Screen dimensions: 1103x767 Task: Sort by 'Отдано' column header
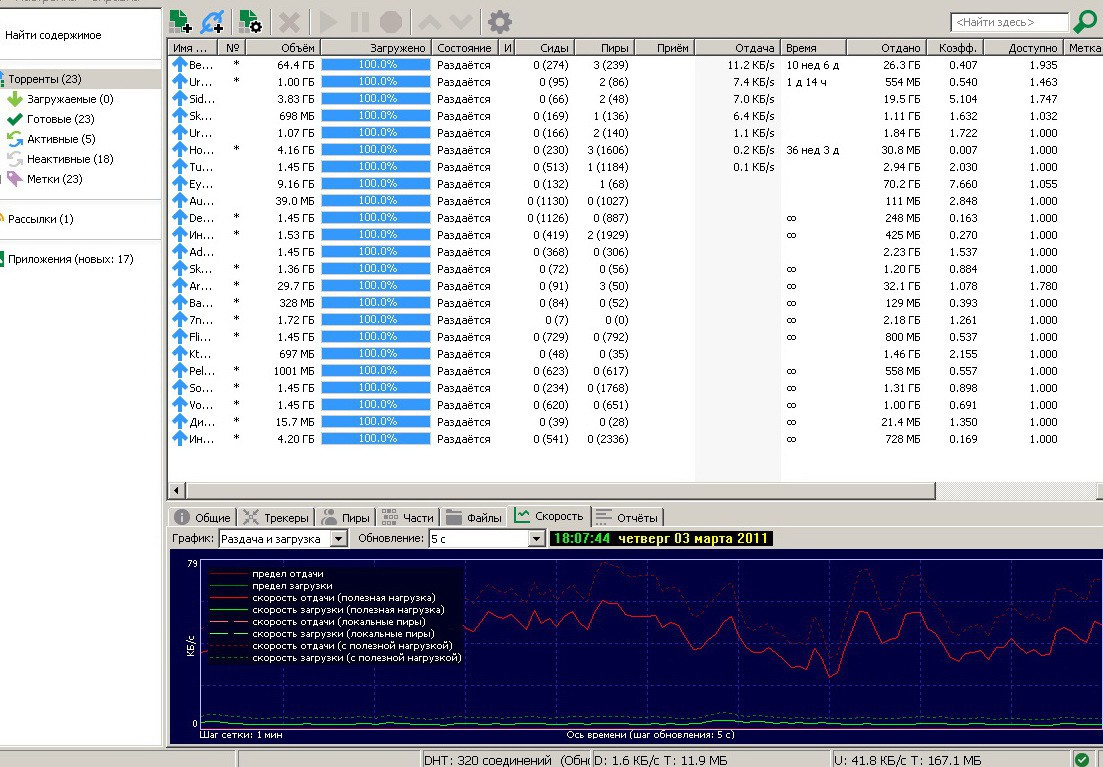[886, 48]
